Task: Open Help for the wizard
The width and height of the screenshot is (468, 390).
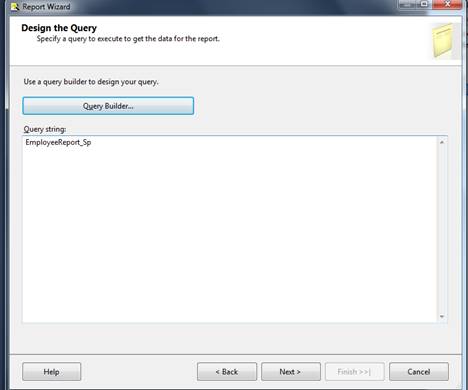Action: (52, 372)
